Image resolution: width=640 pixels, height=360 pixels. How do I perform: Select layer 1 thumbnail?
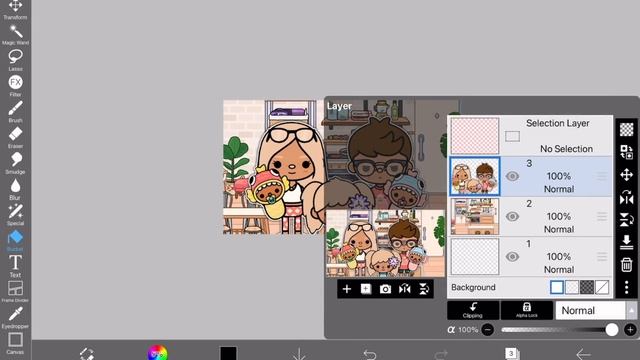point(475,257)
